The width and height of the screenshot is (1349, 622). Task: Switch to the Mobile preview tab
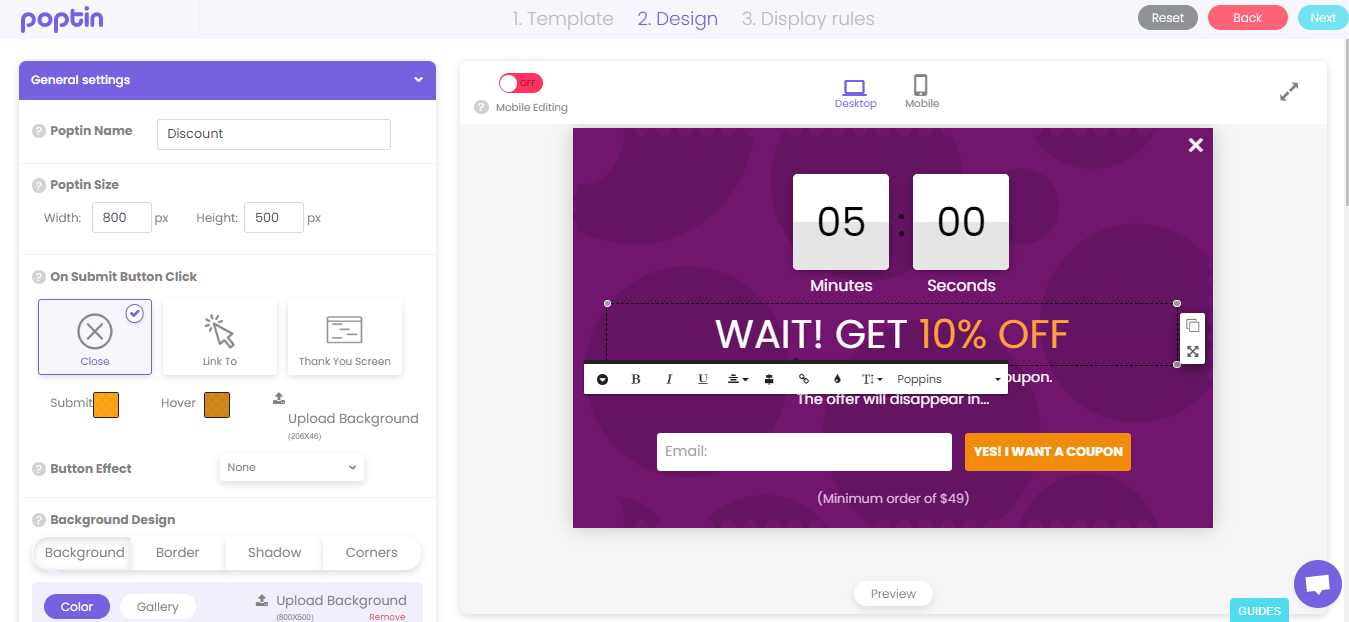point(921,91)
